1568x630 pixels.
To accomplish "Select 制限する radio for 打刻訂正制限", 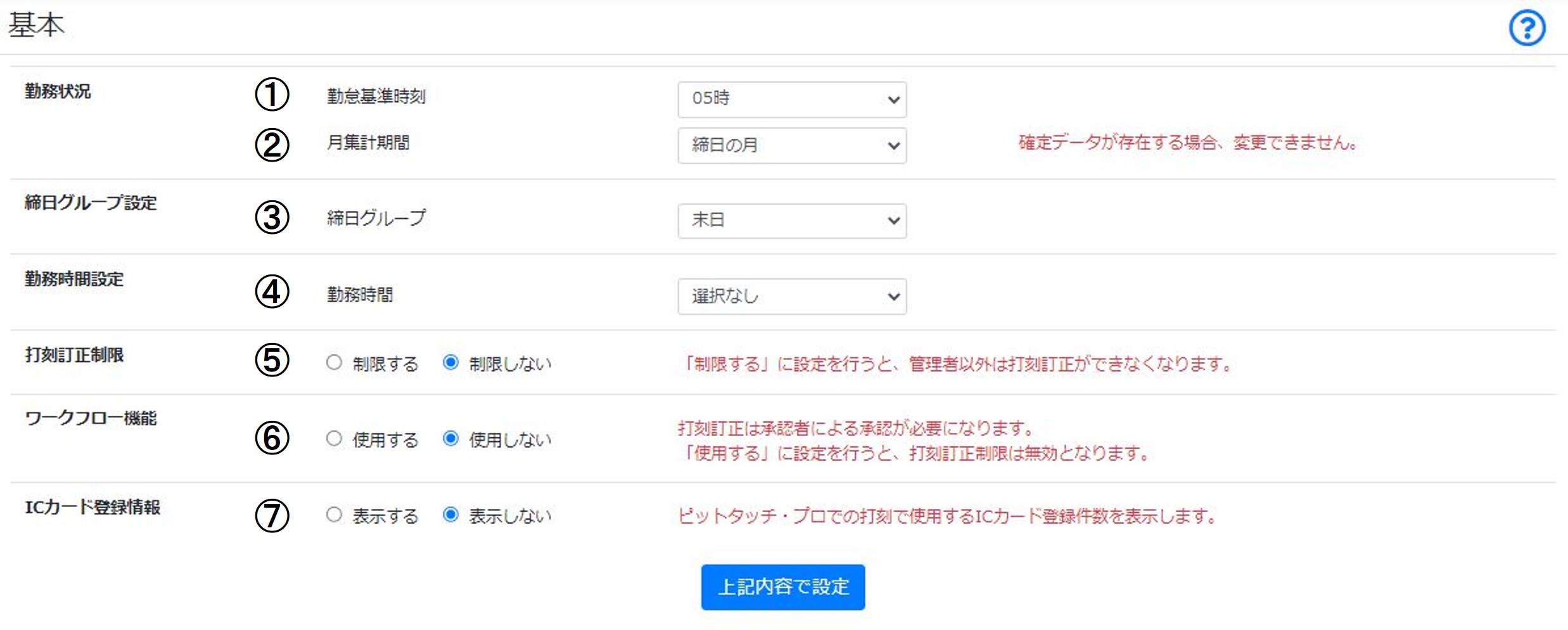I will tap(334, 363).
